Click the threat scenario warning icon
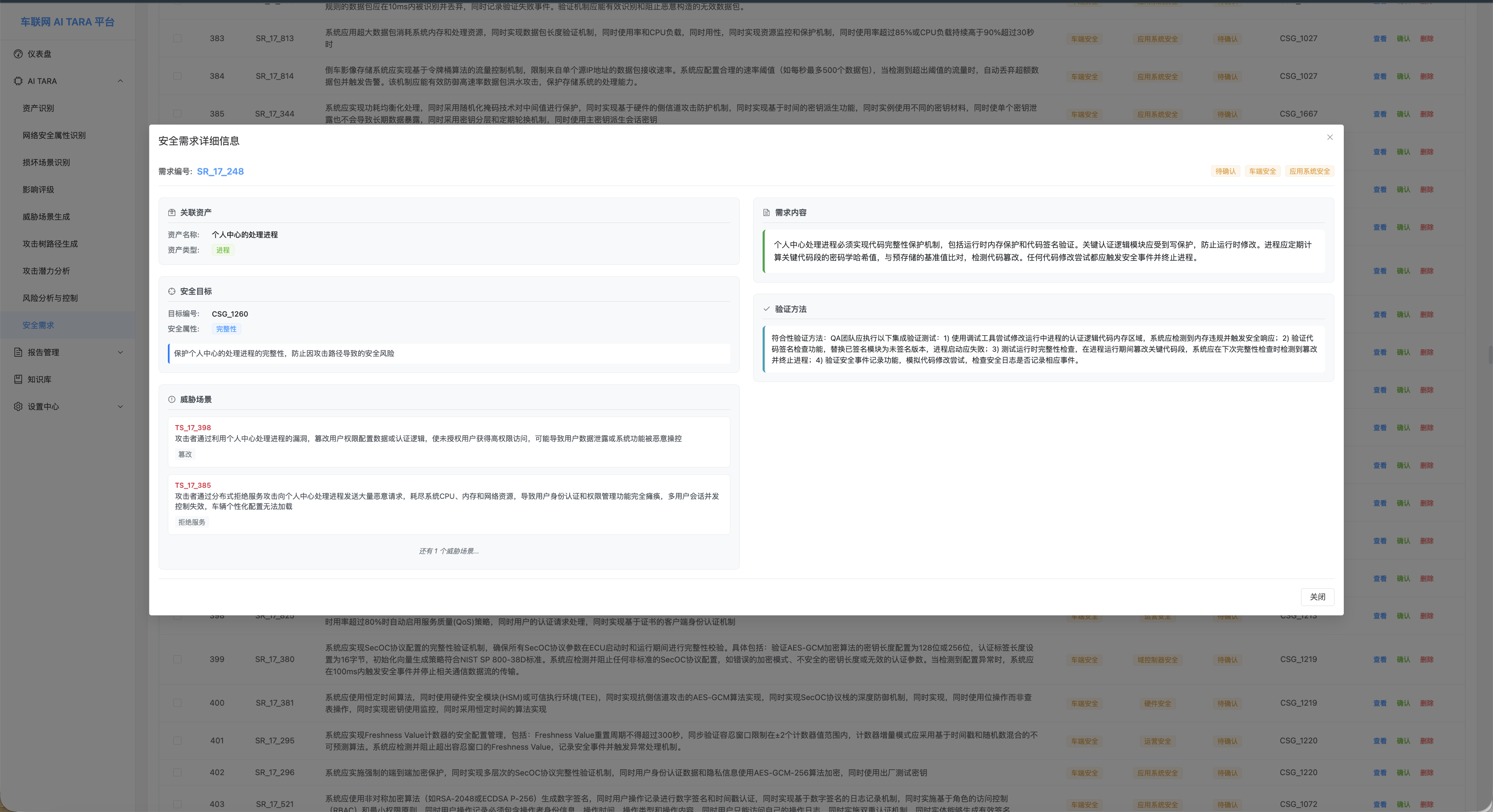Screen dimensions: 1493x812 pyautogui.click(x=172, y=399)
